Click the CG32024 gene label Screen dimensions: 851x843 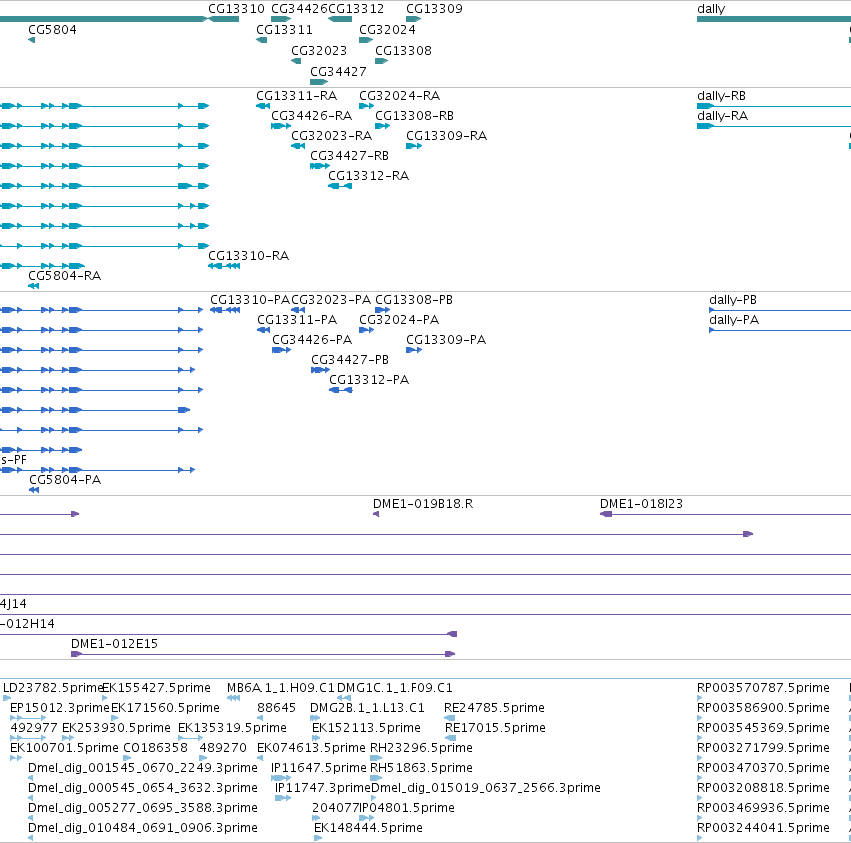387,29
